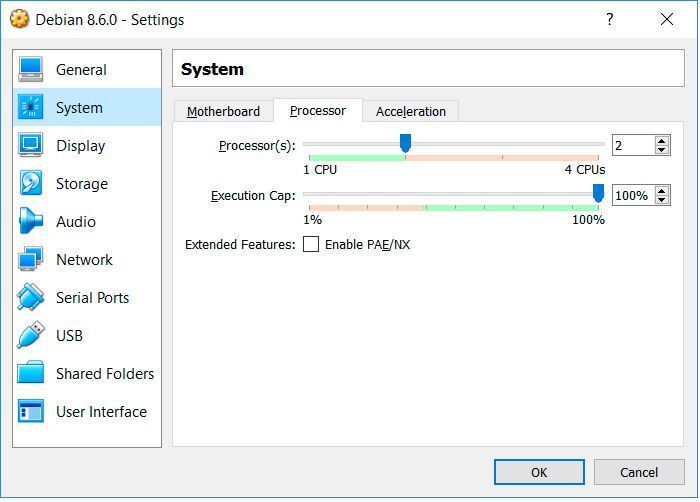Viewport: 700px width, 502px height.
Task: Decrease processor count with down arrow
Action: point(662,150)
